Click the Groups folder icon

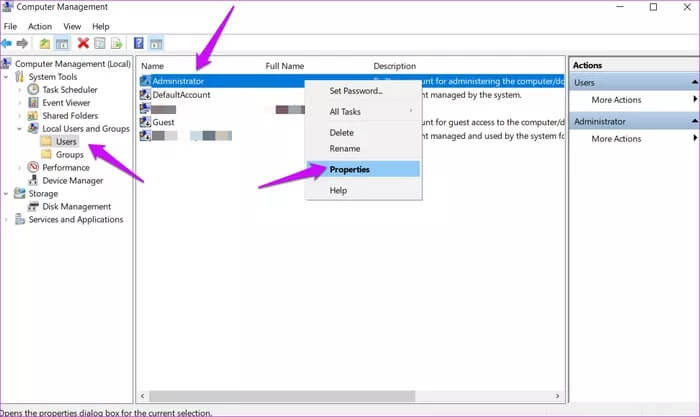coord(46,154)
